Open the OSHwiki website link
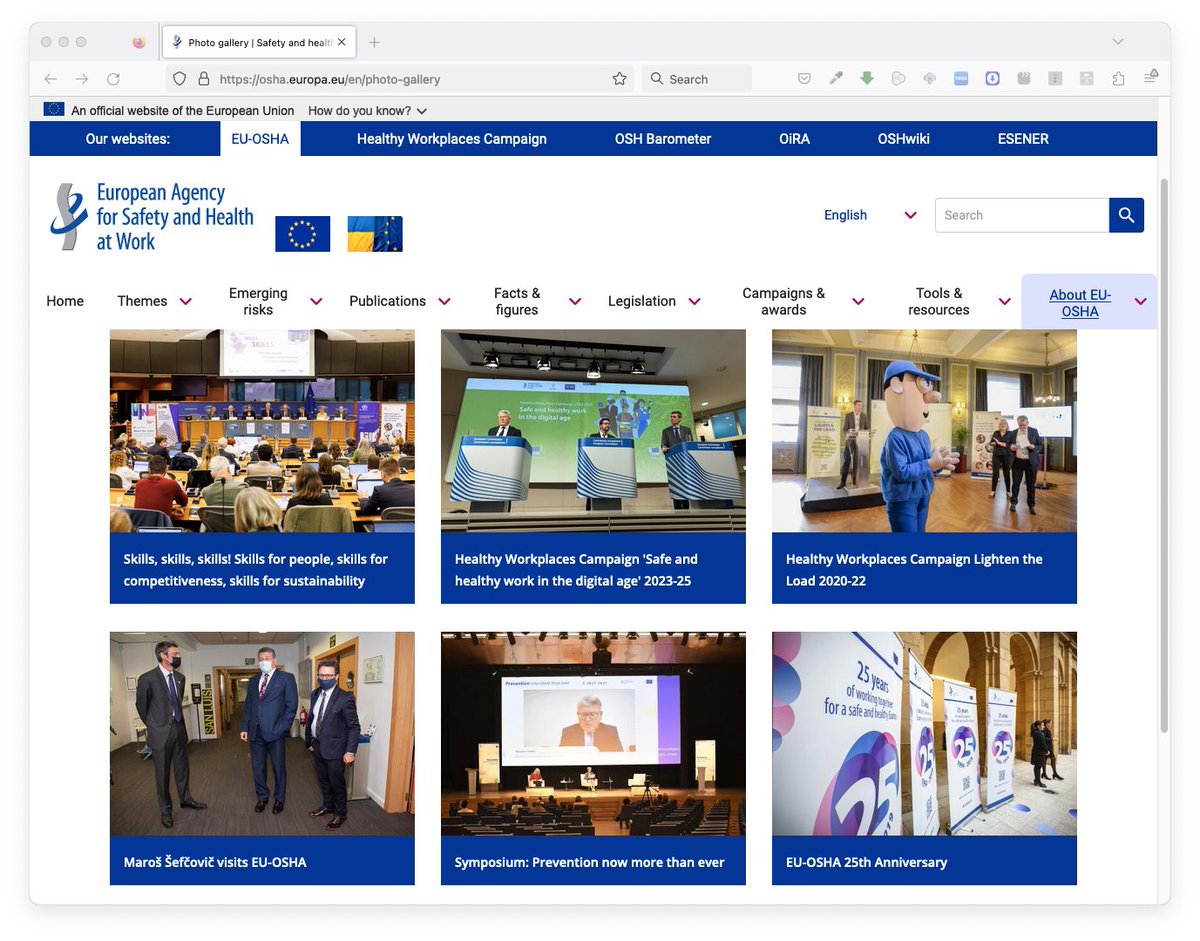Viewport: 1200px width, 941px height. (904, 139)
